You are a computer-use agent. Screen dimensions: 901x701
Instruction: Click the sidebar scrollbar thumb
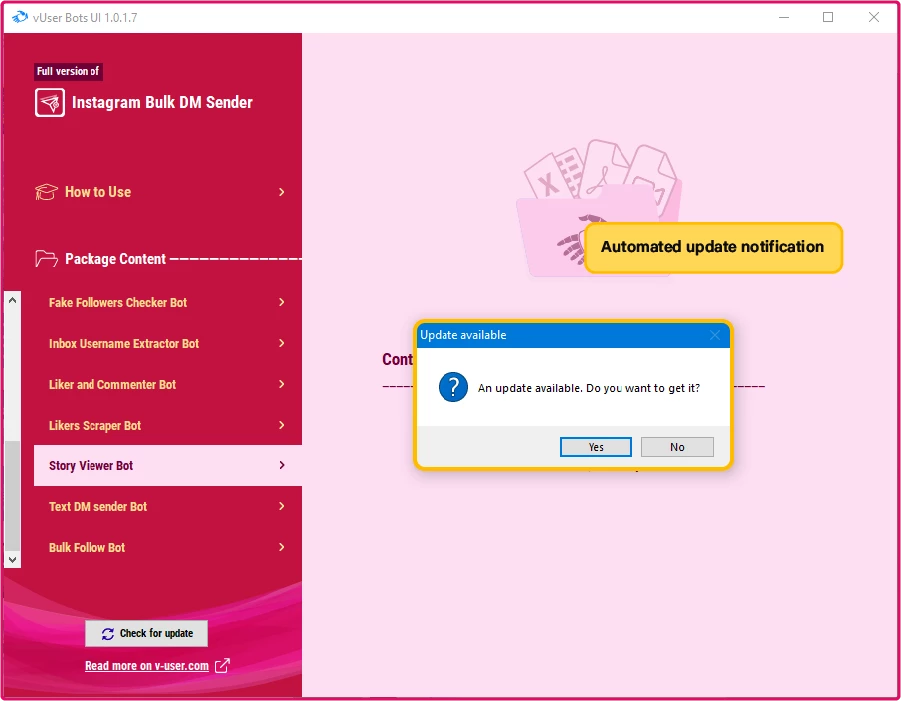13,495
